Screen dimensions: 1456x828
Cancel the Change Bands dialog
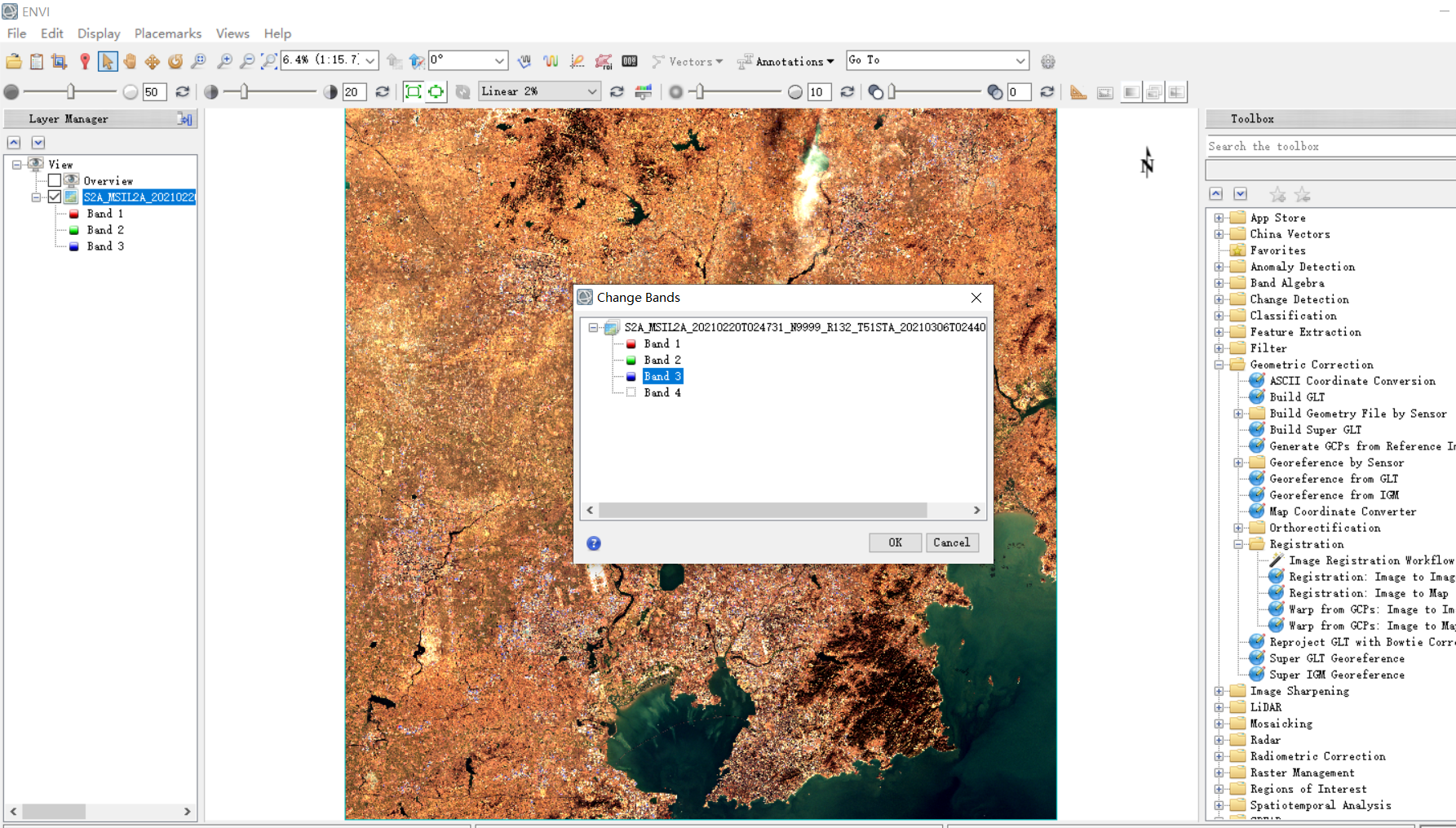point(952,542)
